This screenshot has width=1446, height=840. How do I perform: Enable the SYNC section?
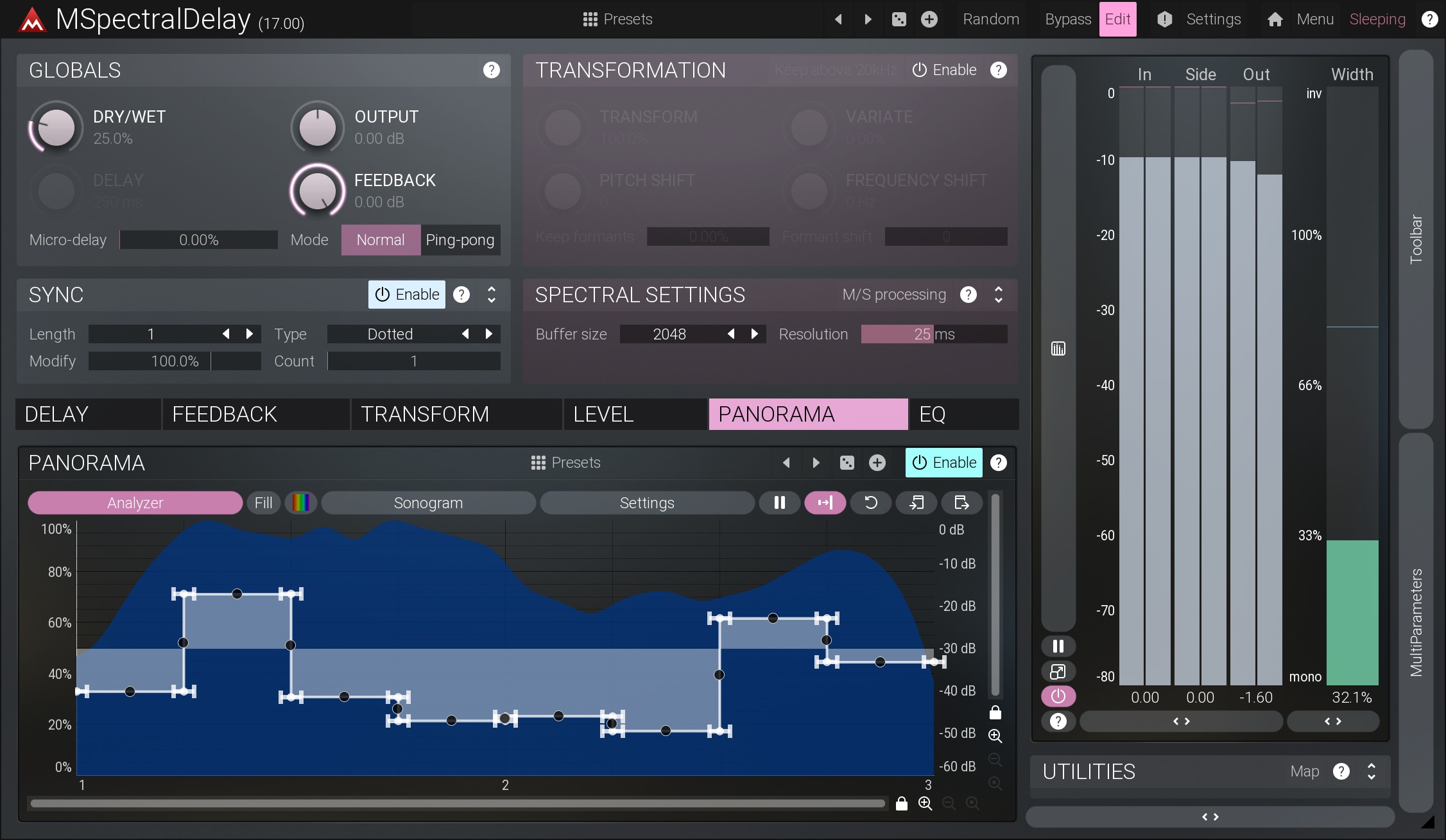407,295
